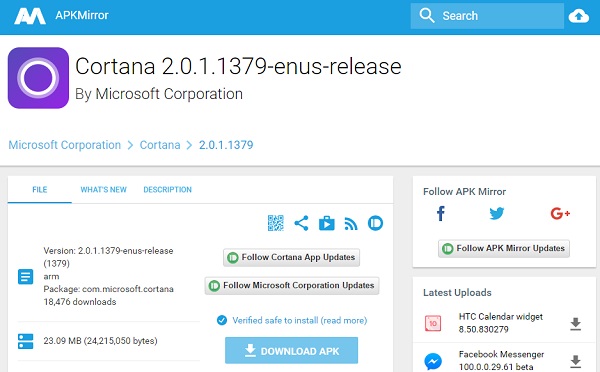The width and height of the screenshot is (600, 372).
Task: Open Microsoft Corporation breadcrumb link
Action: tap(65, 145)
